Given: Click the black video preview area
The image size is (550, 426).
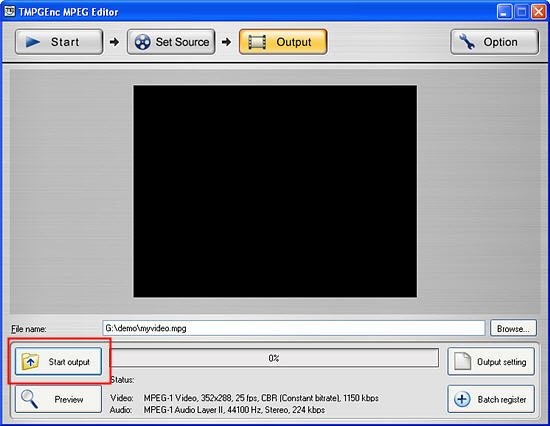Looking at the screenshot, I should click(x=275, y=191).
